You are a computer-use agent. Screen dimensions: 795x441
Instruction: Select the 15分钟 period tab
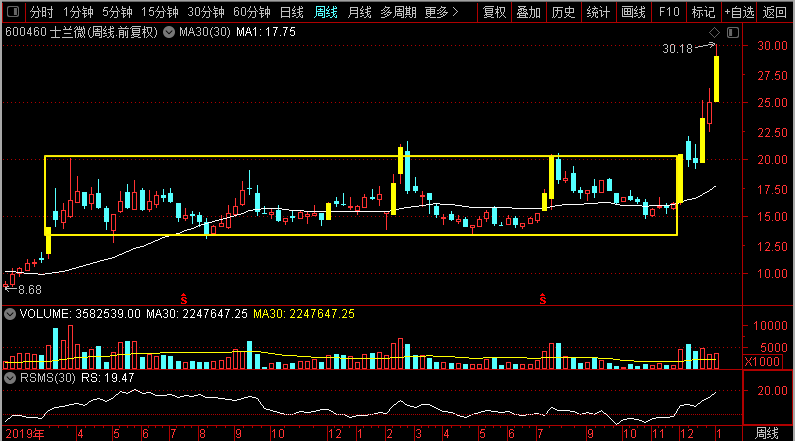click(x=160, y=12)
